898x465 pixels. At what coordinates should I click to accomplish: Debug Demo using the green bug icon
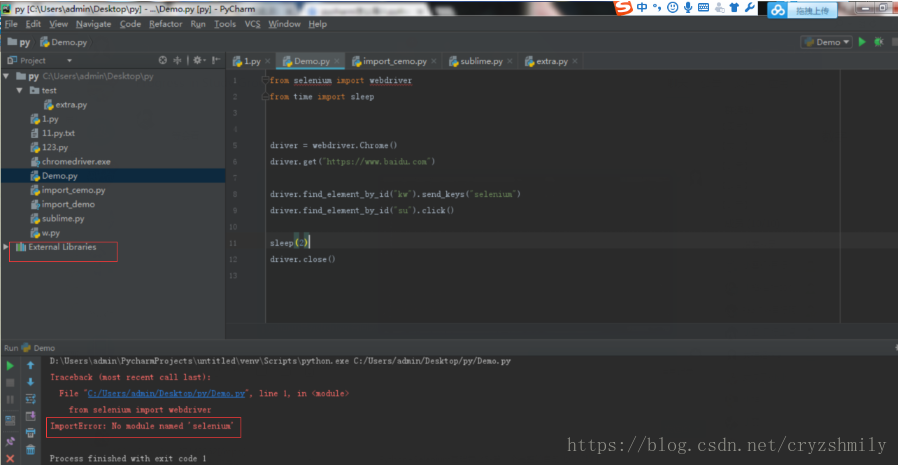pyautogui.click(x=878, y=42)
